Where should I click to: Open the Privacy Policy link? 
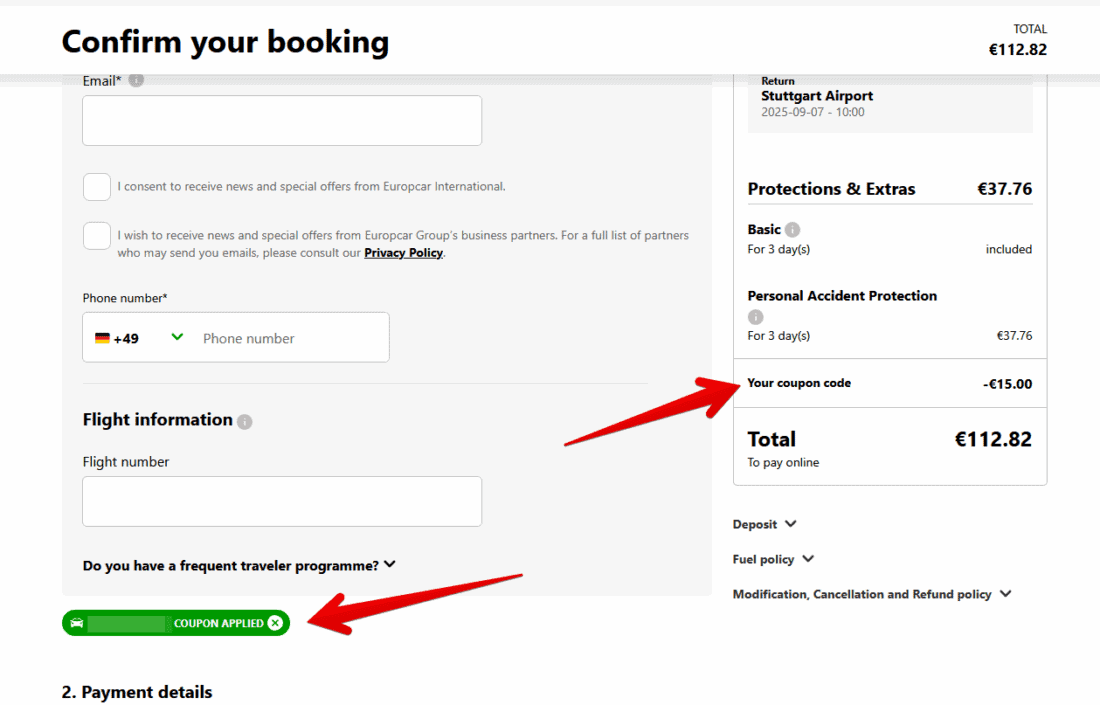click(x=403, y=253)
